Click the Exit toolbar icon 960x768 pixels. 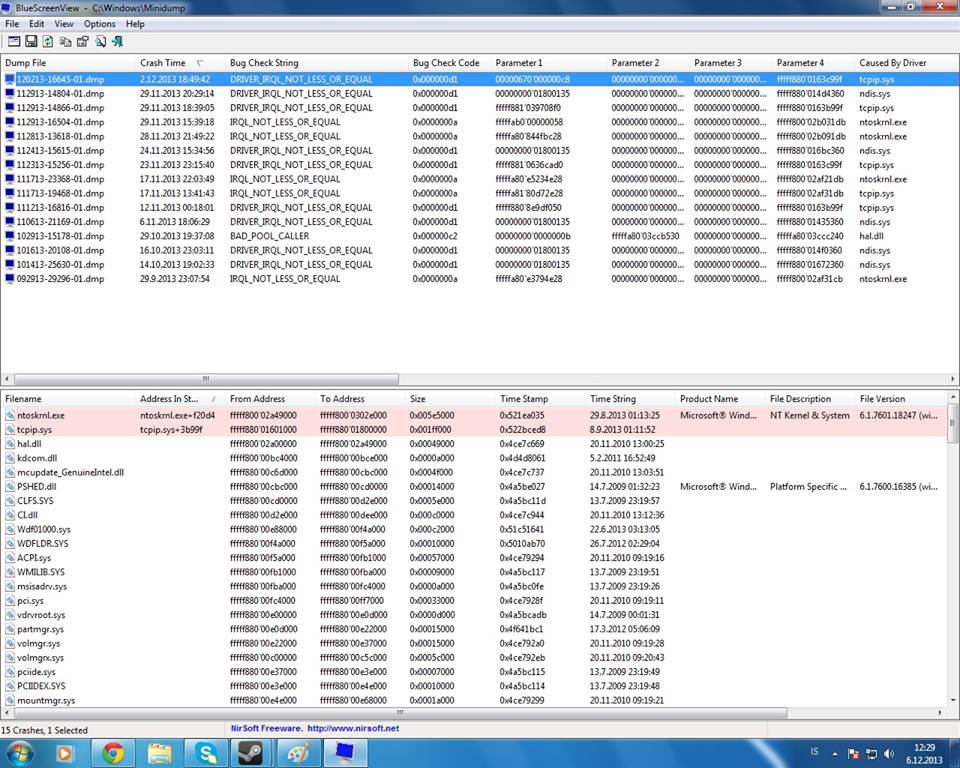pyautogui.click(x=117, y=41)
